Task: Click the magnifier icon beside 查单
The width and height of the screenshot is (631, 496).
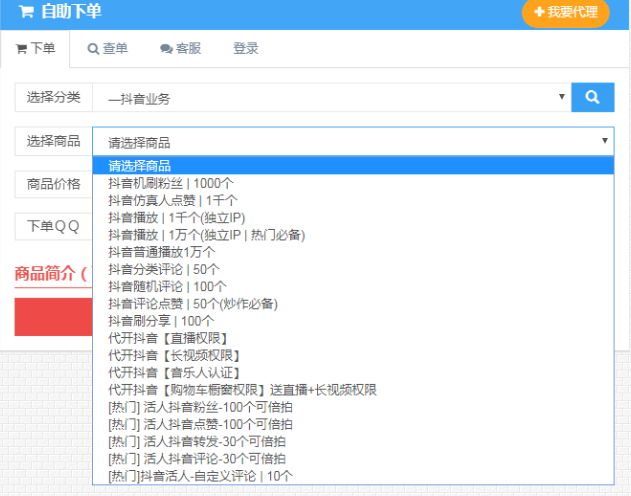Action: pos(93,49)
